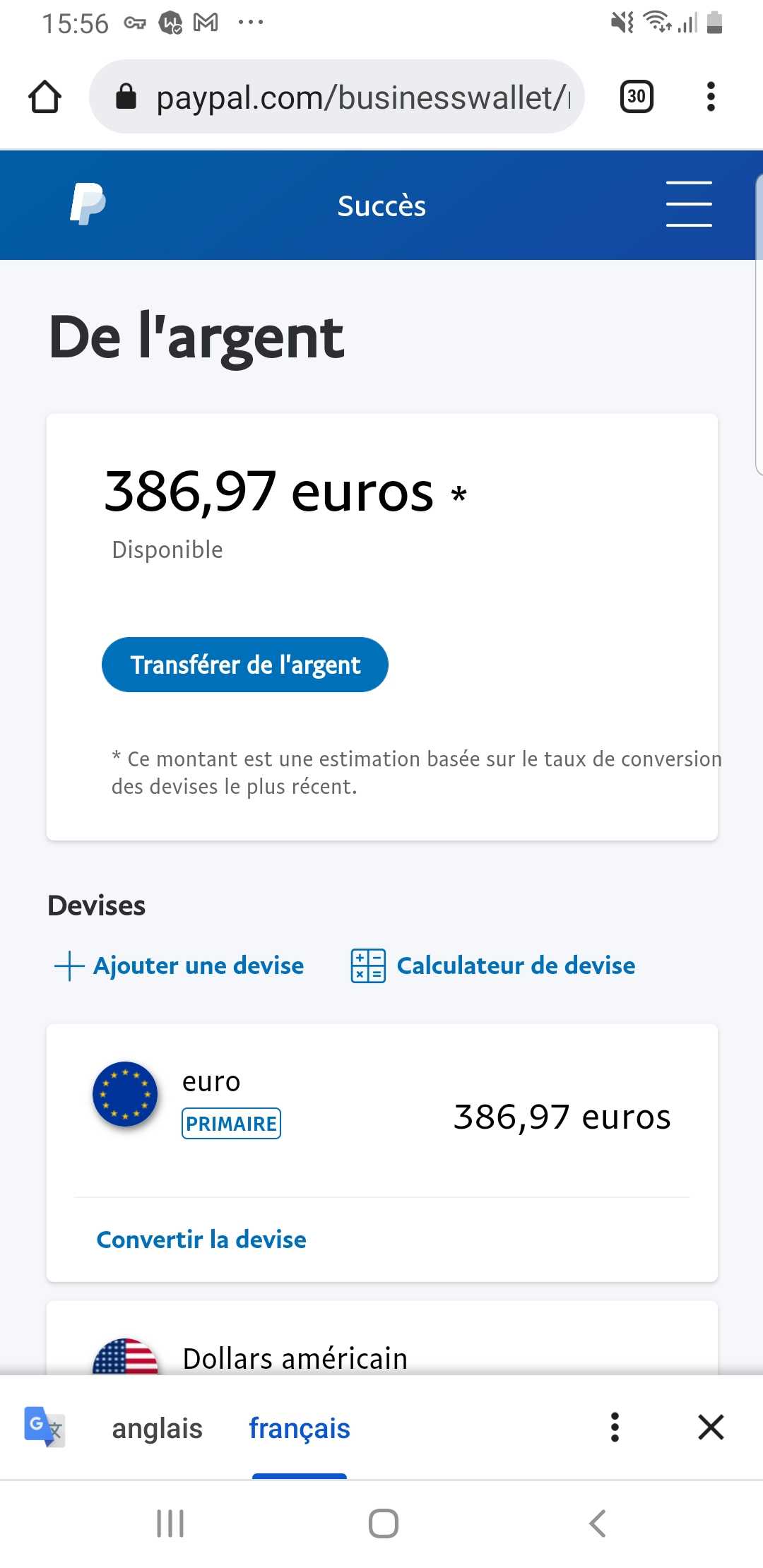Select the français translation tab
The image size is (763, 1568).
point(300,1428)
